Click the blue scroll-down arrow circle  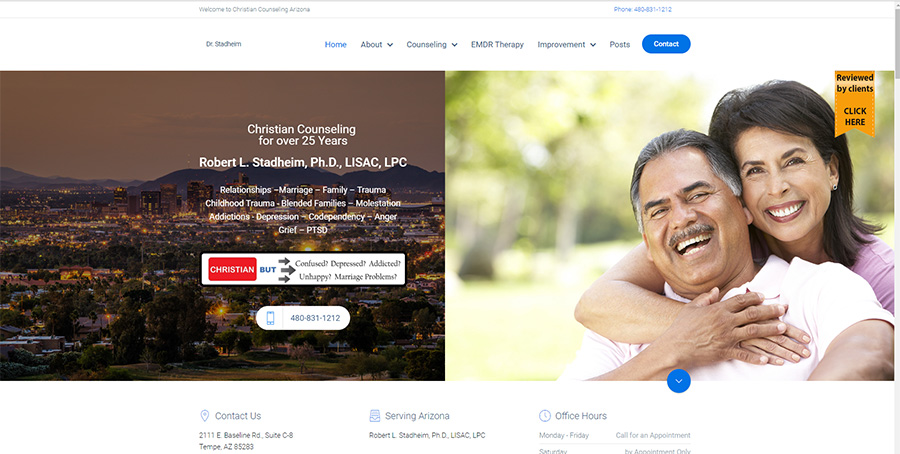pyautogui.click(x=678, y=381)
